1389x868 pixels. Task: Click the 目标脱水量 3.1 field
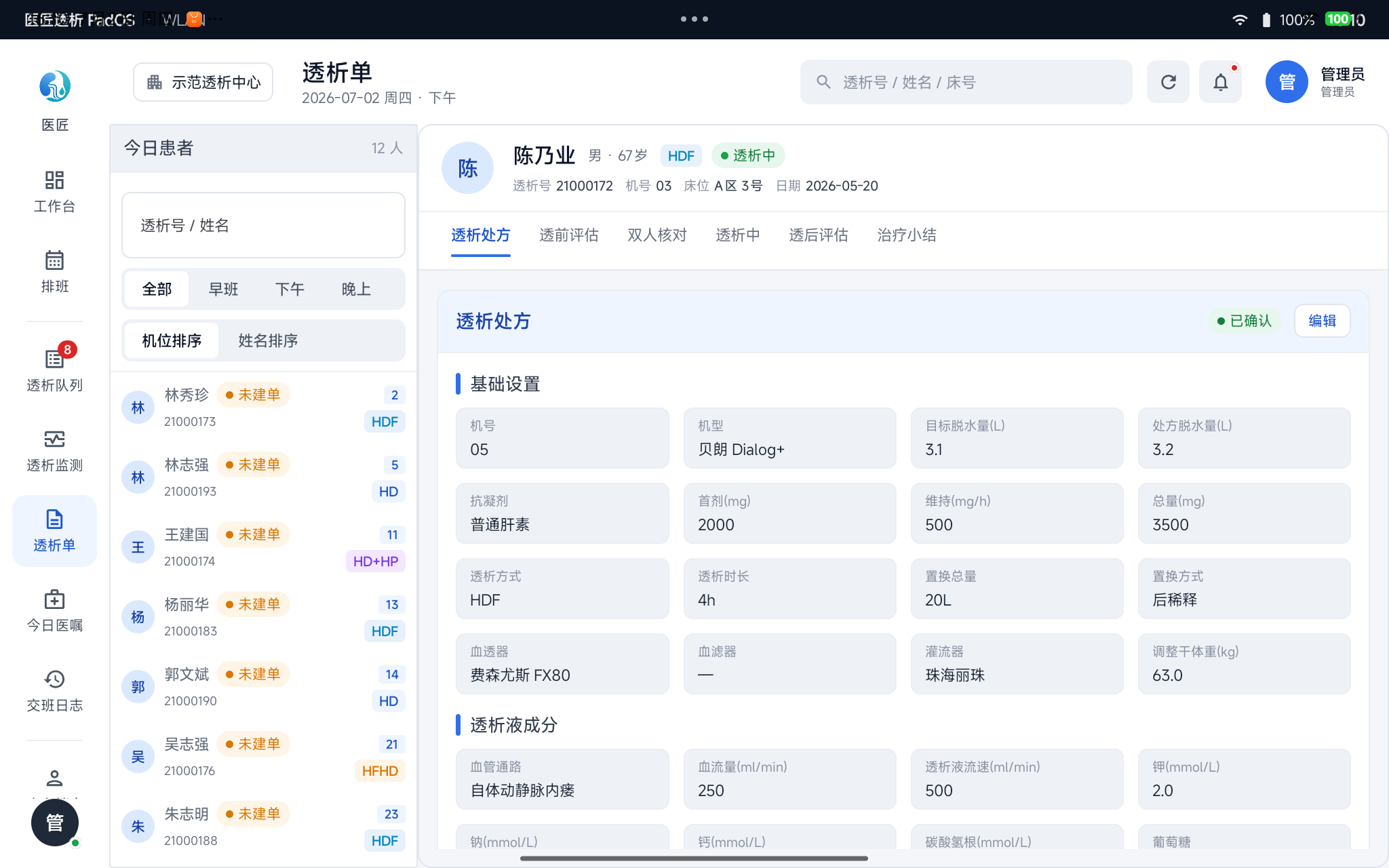click(x=1017, y=438)
